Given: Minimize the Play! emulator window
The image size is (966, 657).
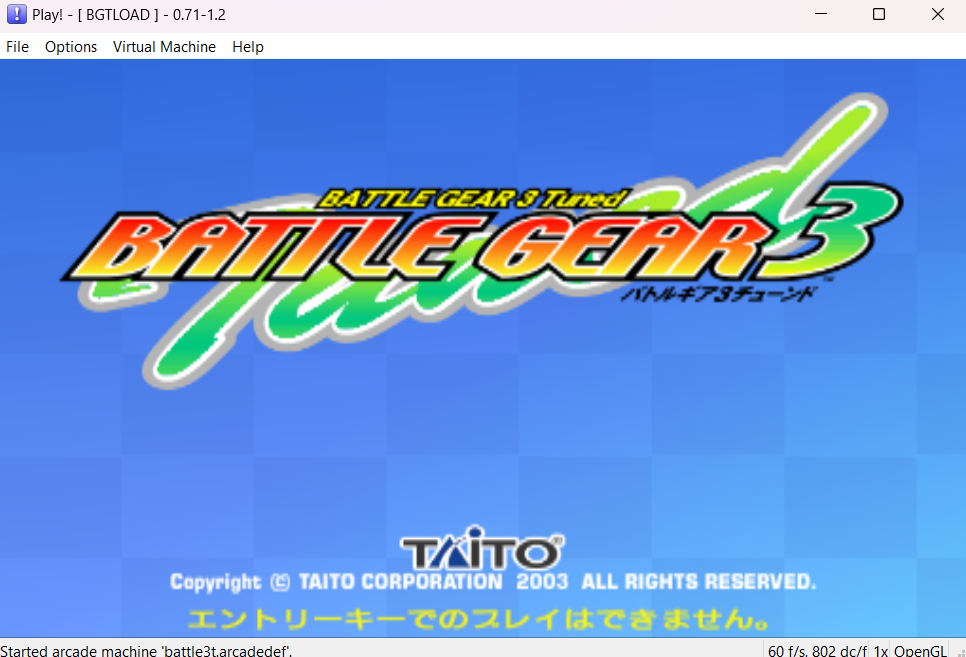Looking at the screenshot, I should tap(821, 14).
